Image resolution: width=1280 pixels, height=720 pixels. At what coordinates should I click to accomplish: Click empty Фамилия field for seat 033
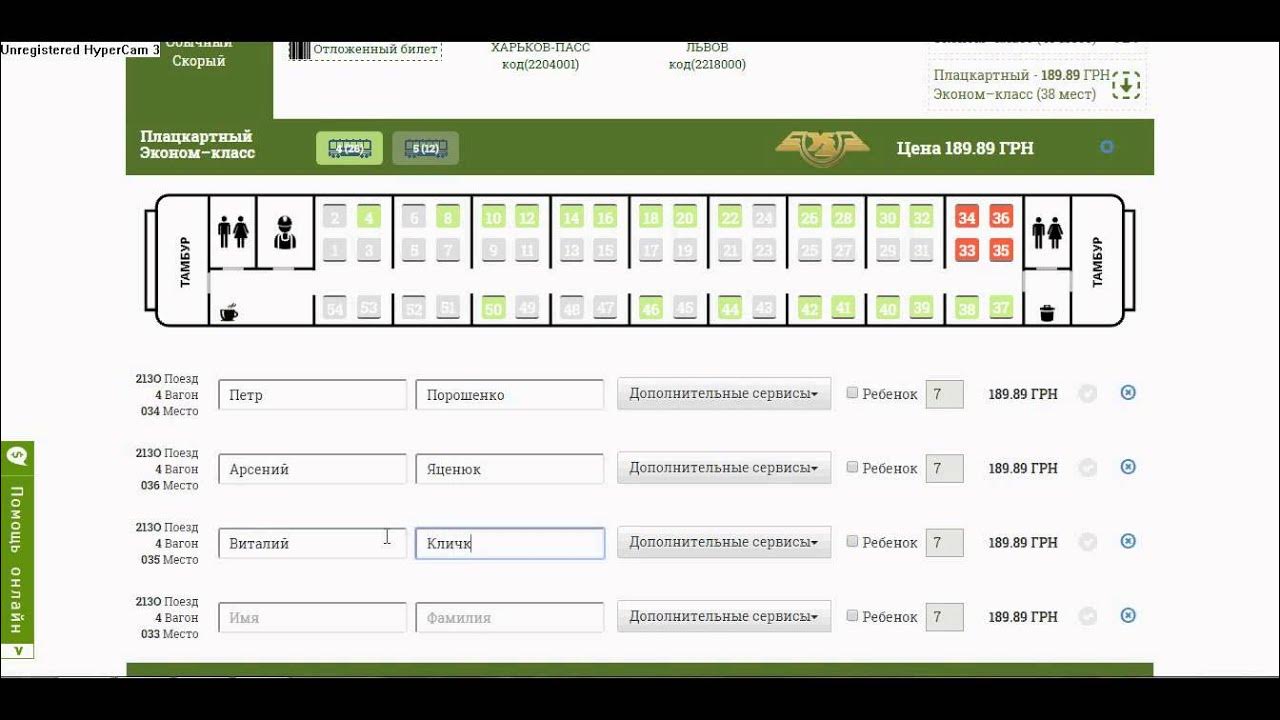(510, 617)
